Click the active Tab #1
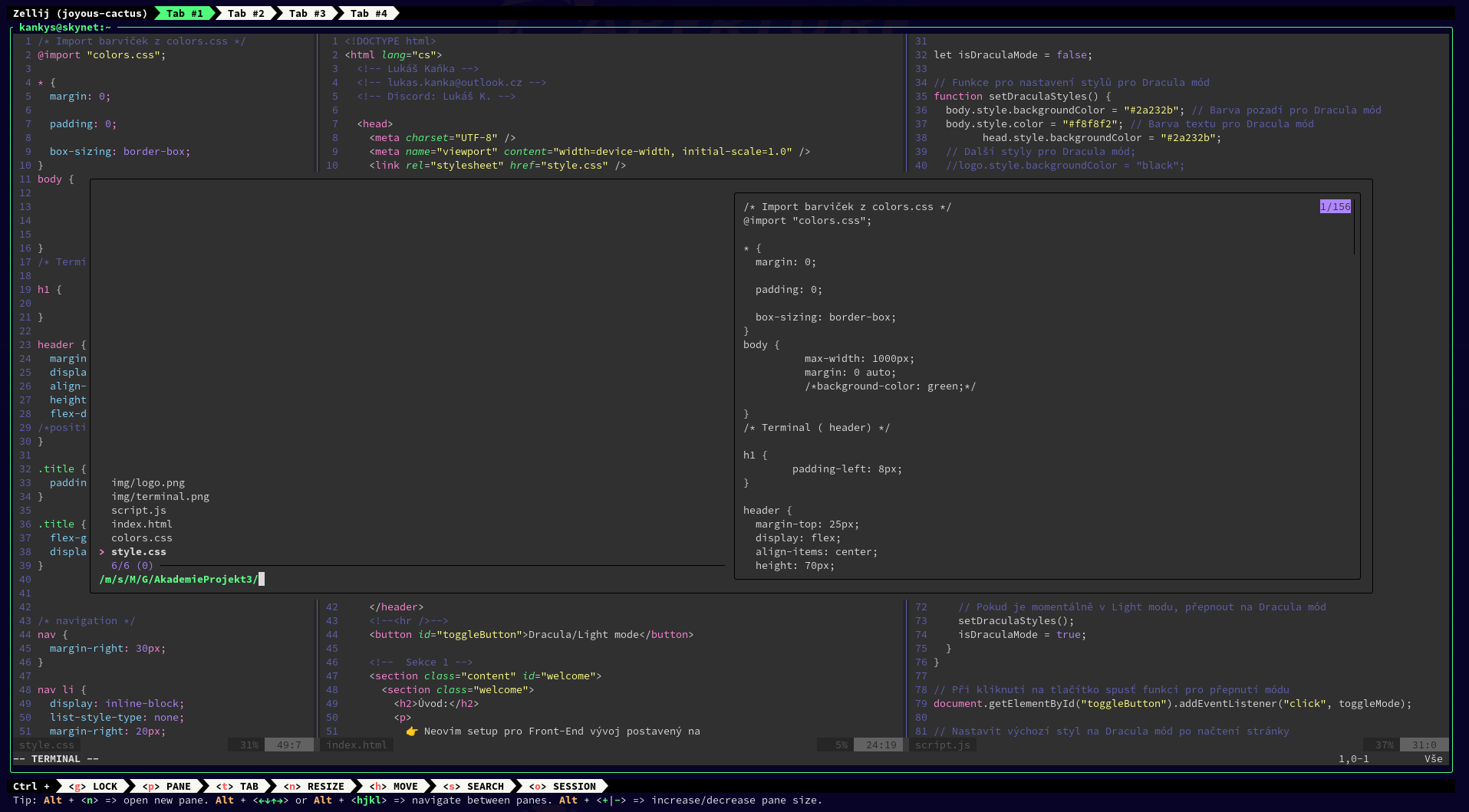The height and width of the screenshot is (812, 1469). point(184,13)
